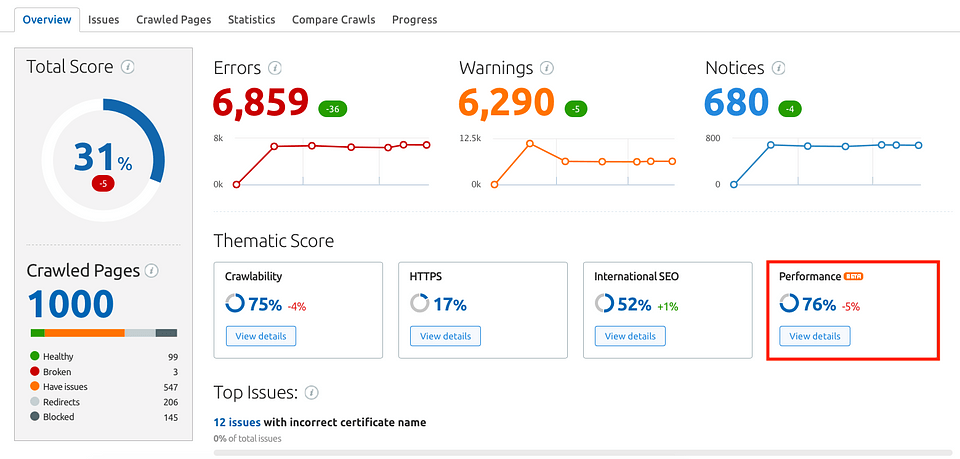Click the info icon beside Crawled Pages
Screen dimensions: 960x459
click(152, 270)
